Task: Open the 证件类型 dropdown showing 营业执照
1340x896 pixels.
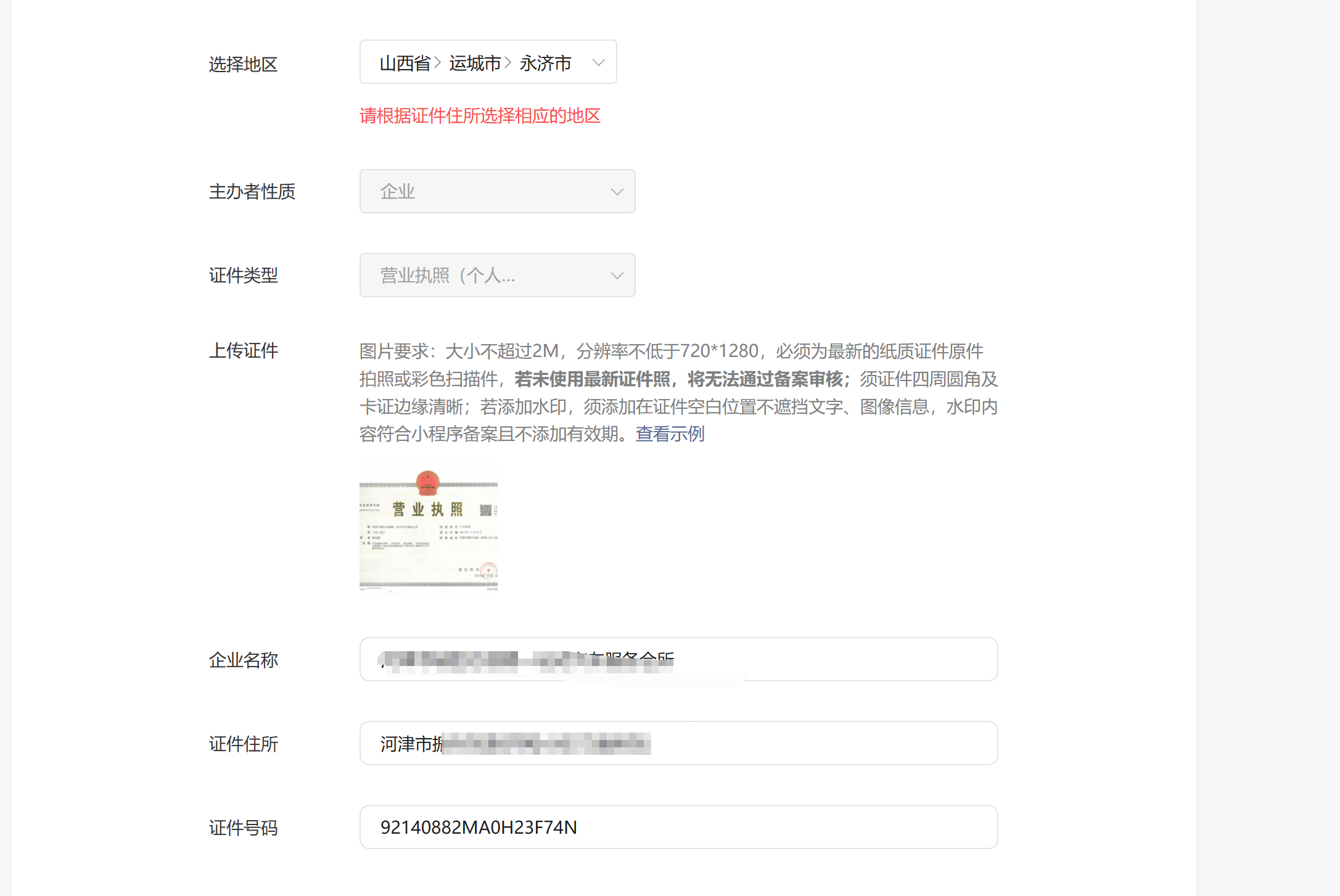Action: (496, 275)
